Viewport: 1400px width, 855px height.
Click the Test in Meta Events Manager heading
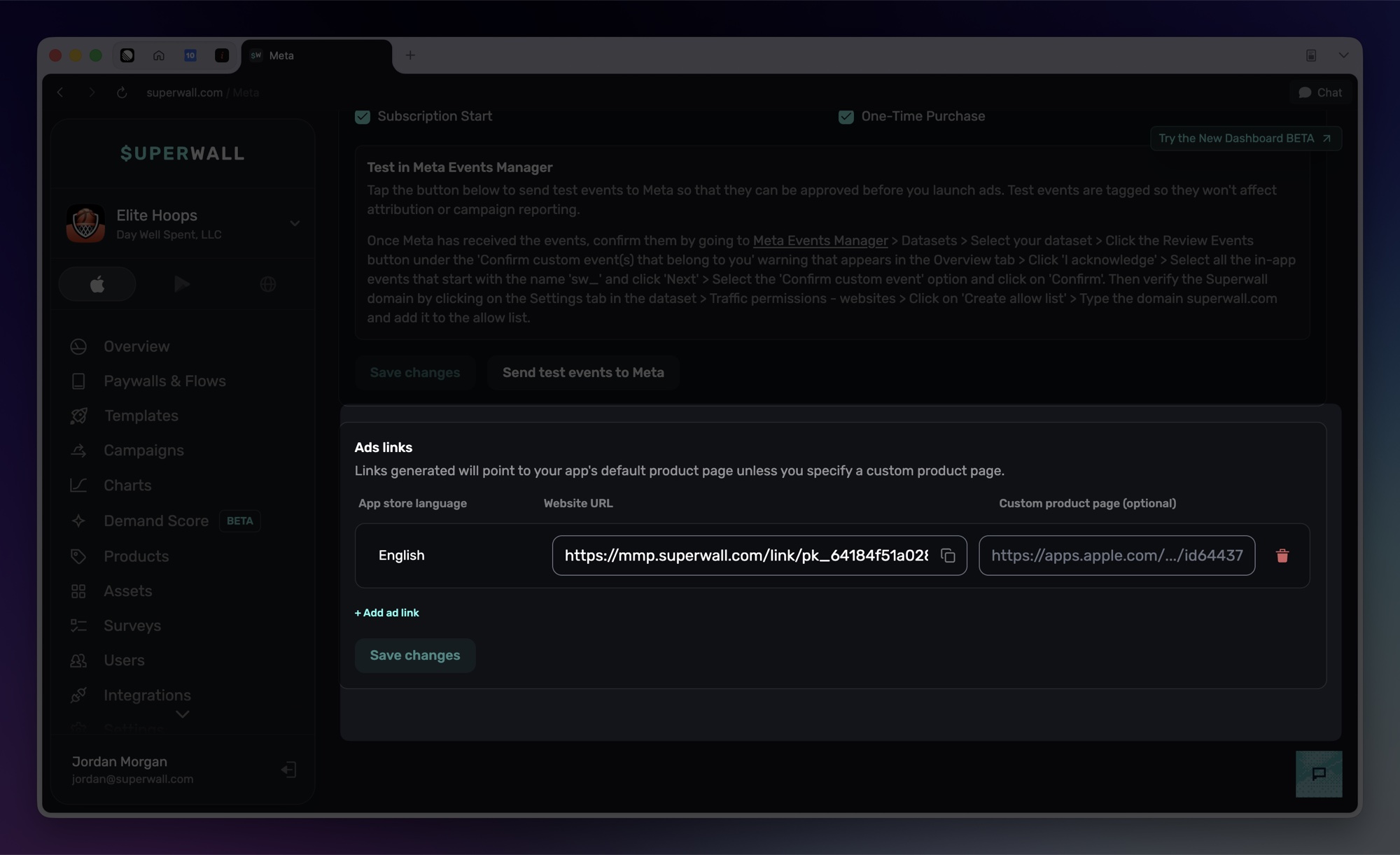coord(460,168)
